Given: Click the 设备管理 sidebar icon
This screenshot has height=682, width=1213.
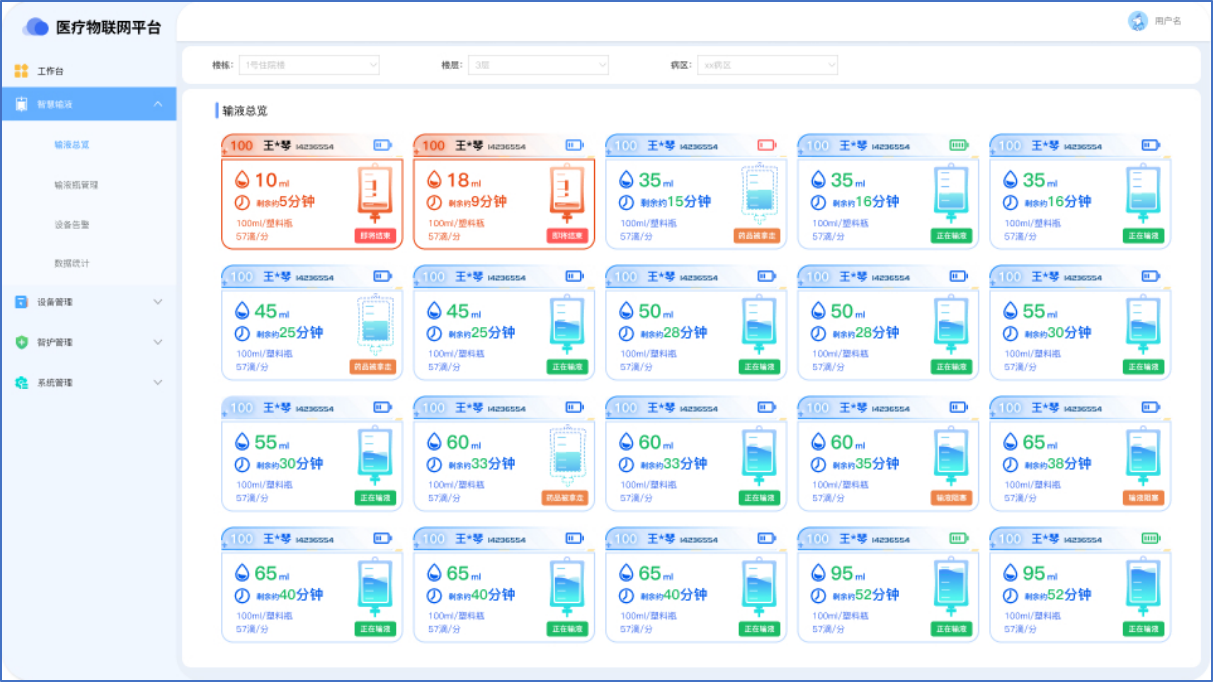Looking at the screenshot, I should point(21,302).
